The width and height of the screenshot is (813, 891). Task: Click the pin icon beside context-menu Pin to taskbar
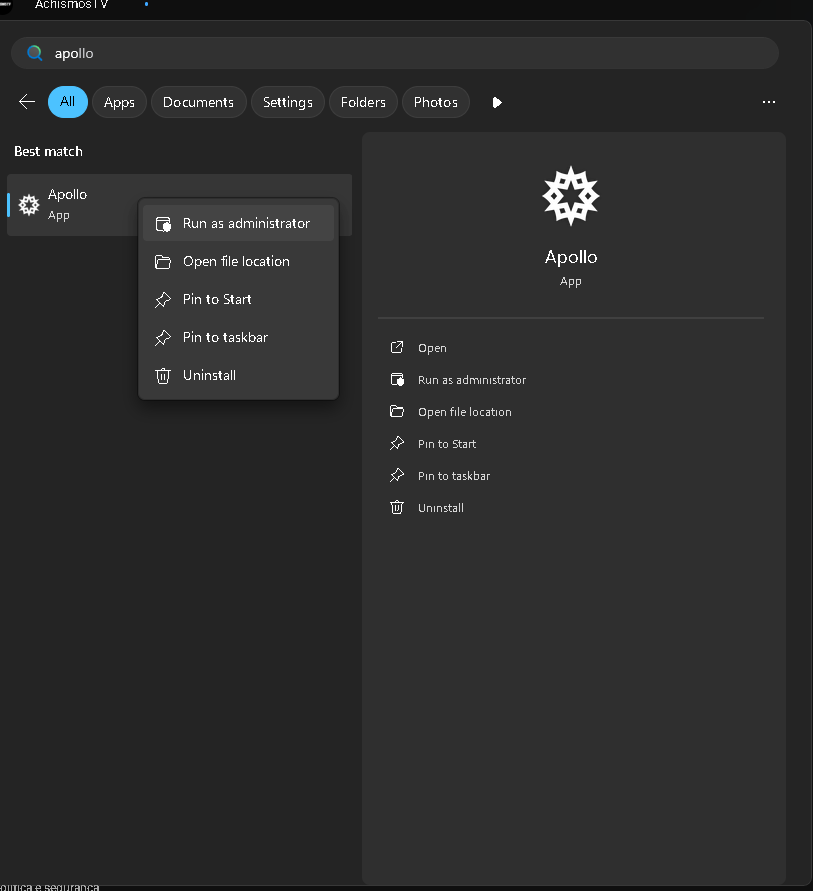[x=163, y=338]
